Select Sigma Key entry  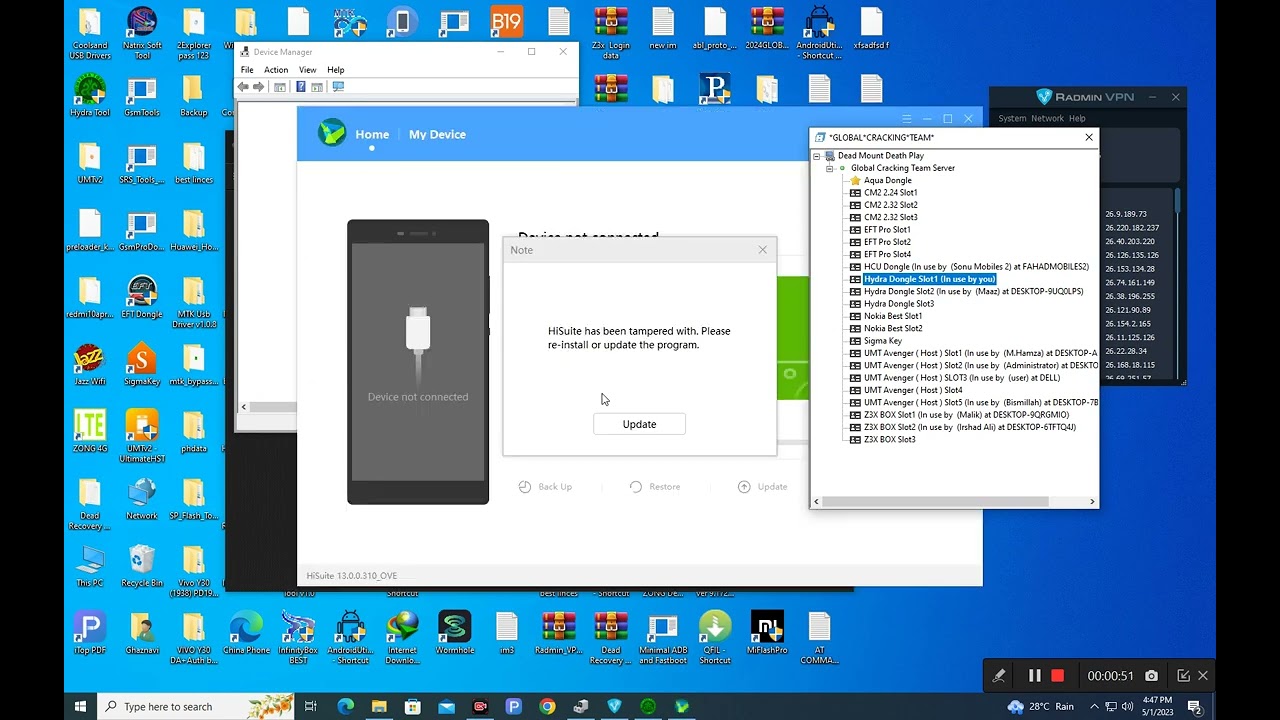click(882, 341)
